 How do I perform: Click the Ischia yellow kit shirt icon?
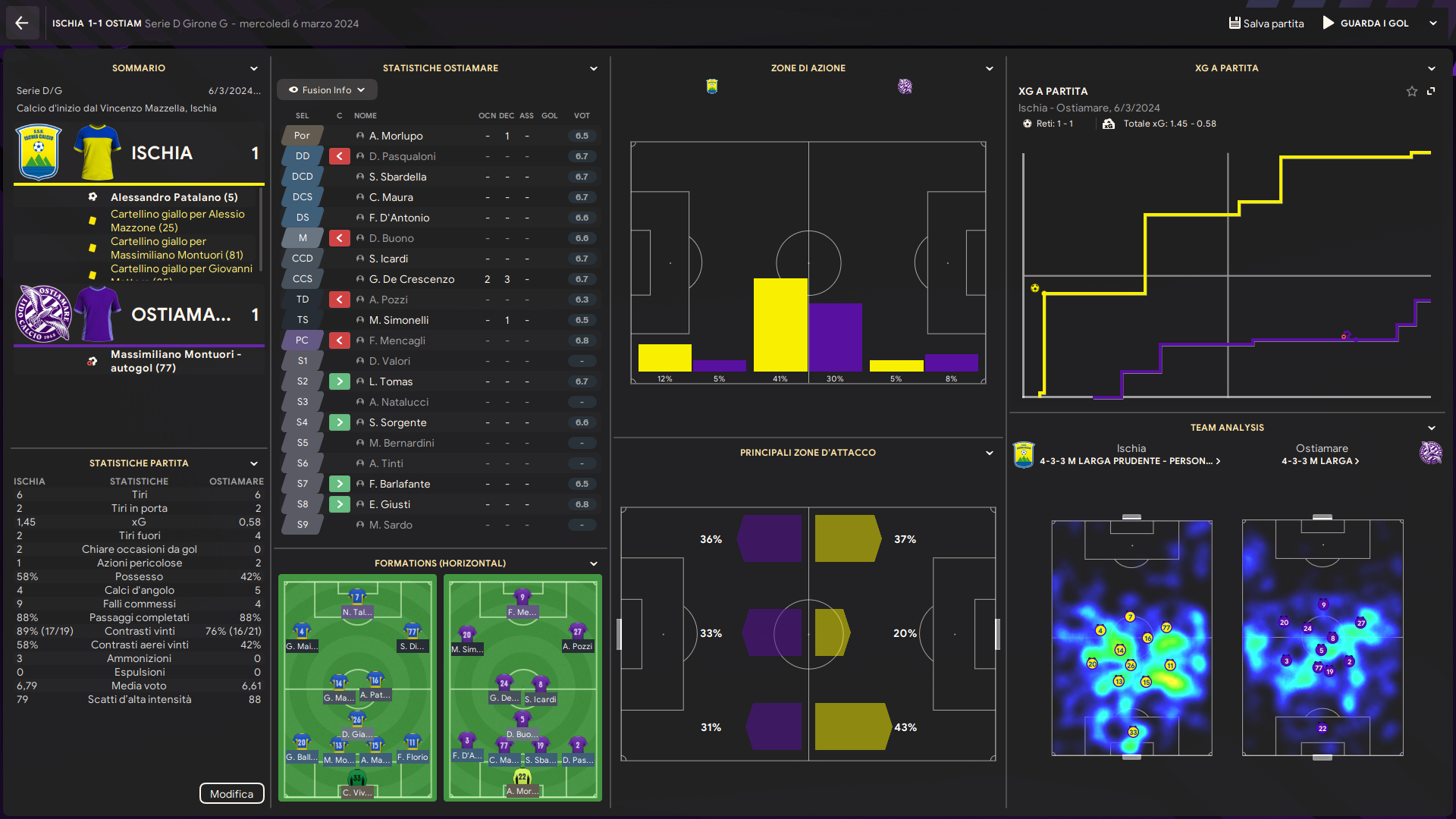point(98,152)
